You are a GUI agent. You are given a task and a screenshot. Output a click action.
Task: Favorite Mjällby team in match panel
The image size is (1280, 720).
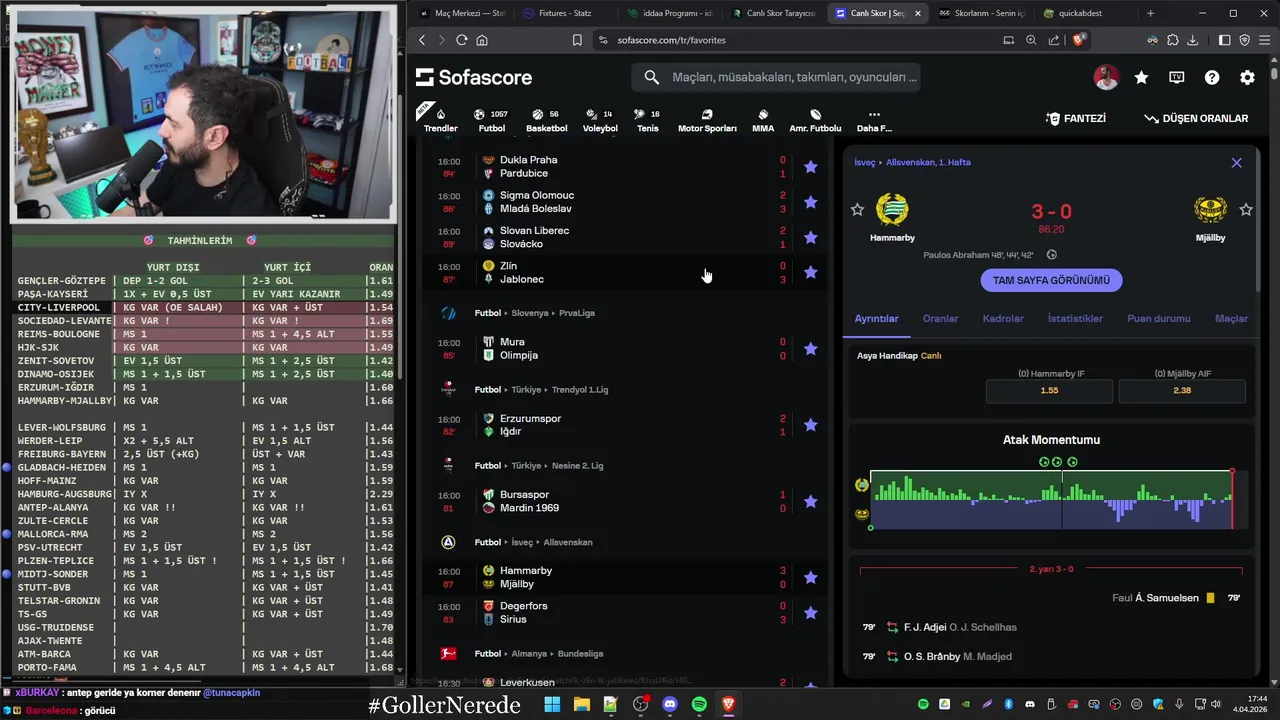[x=1246, y=209]
